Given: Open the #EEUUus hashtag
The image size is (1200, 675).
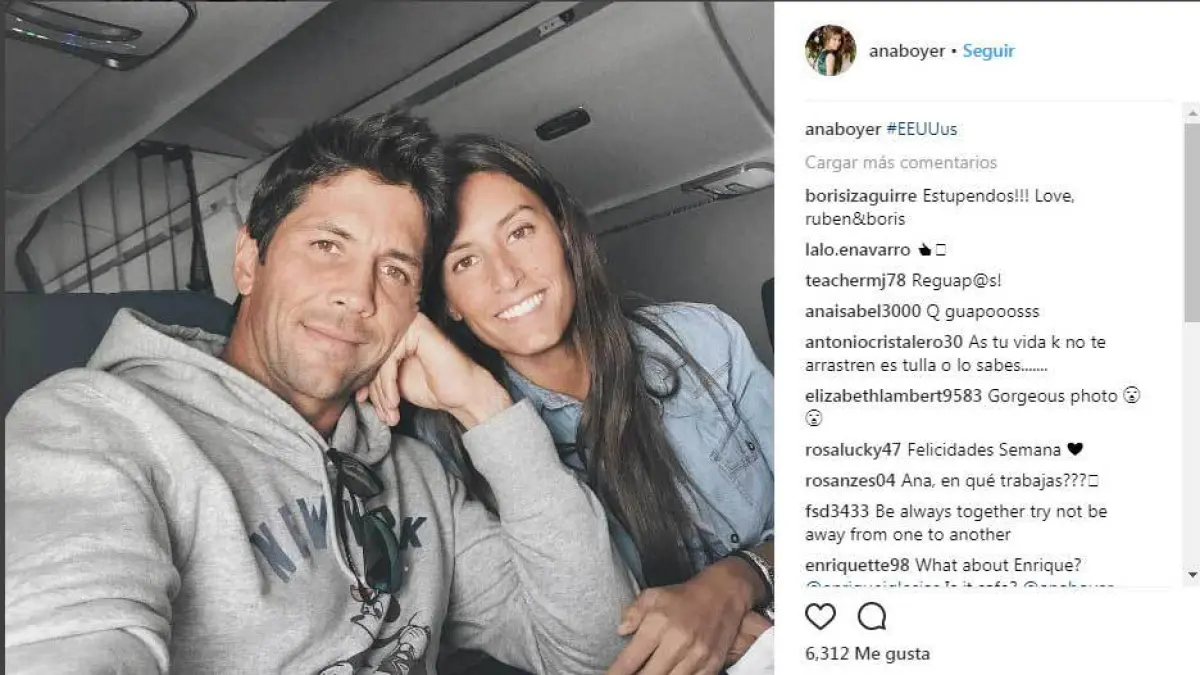Looking at the screenshot, I should 922,129.
